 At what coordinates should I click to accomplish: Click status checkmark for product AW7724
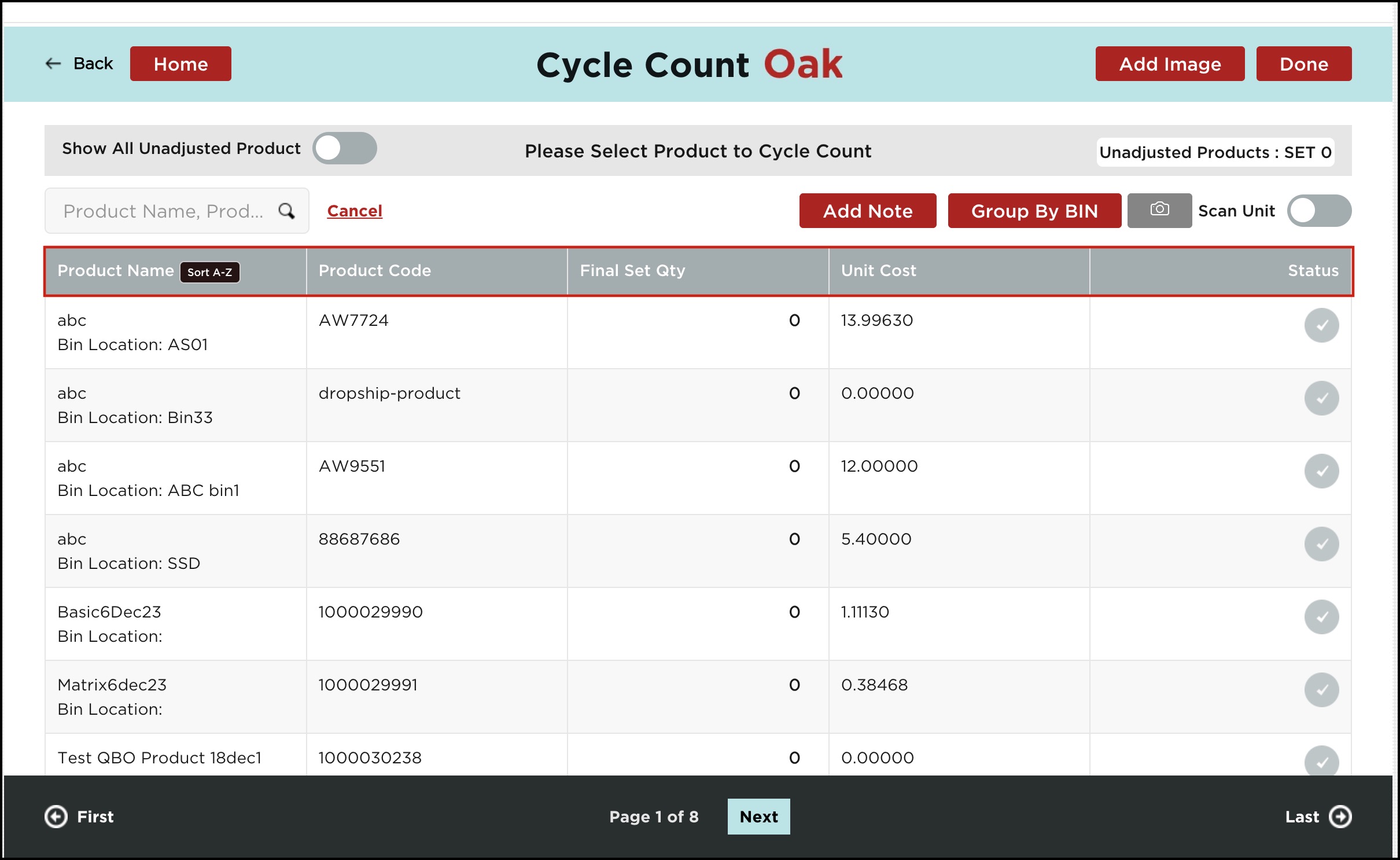tap(1321, 325)
